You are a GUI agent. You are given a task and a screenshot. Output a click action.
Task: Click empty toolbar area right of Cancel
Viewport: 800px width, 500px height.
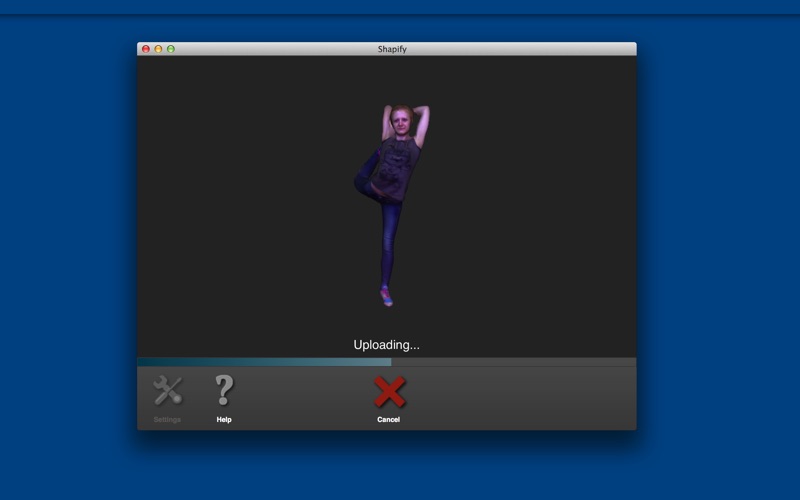pos(530,395)
